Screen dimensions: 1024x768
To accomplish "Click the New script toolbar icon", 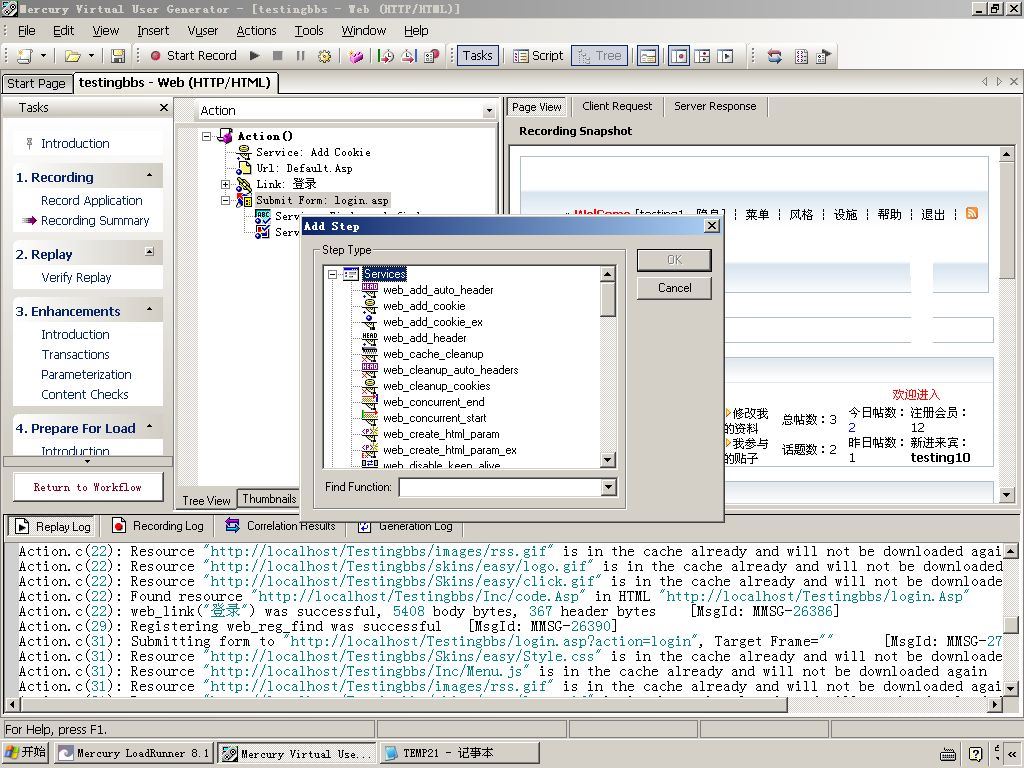I will [25, 56].
